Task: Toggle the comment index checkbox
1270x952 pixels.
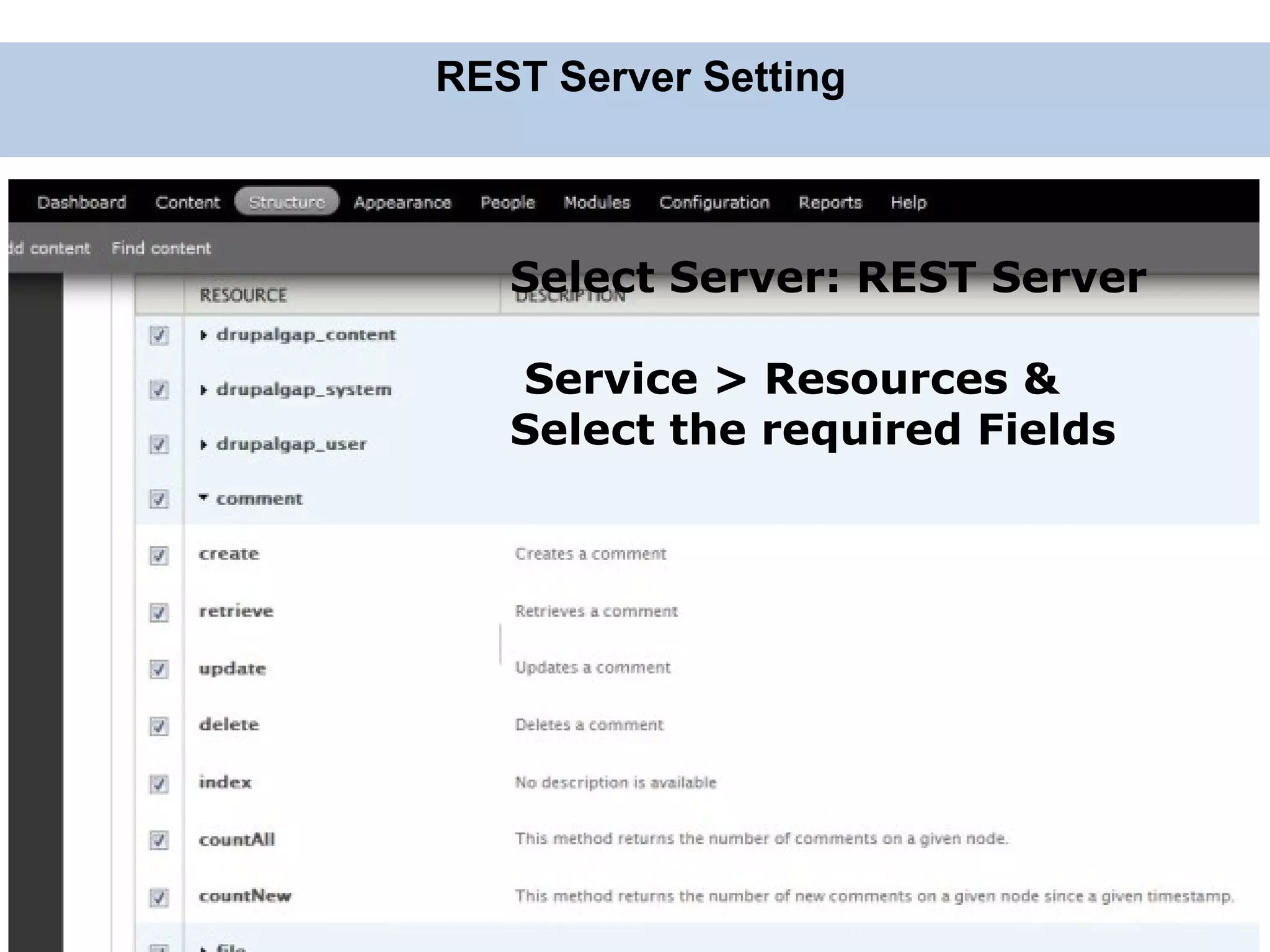Action: 159,783
